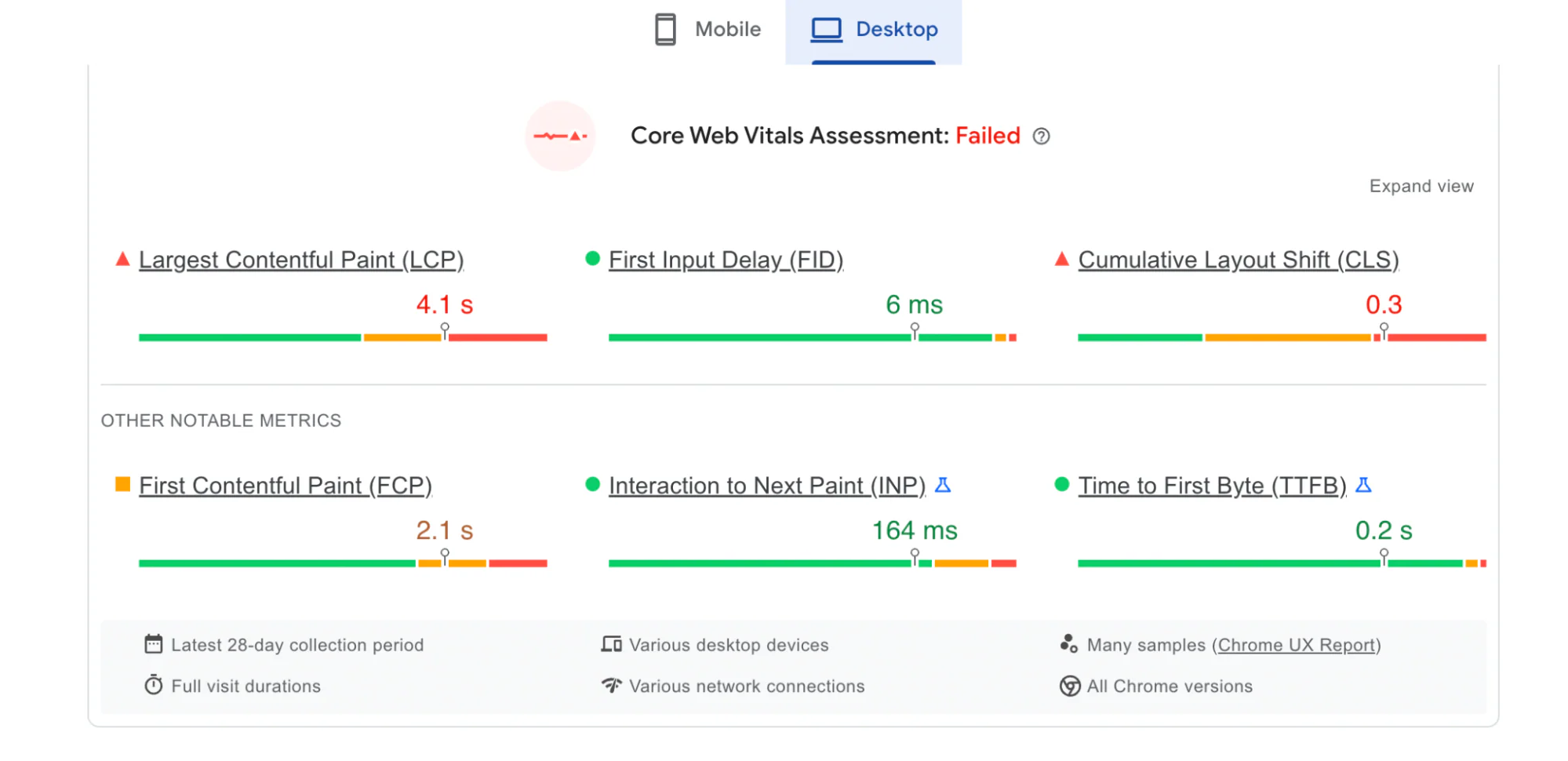Viewport: 1568px width, 761px height.
Task: Click the network connections Wi-Fi icon
Action: pyautogui.click(x=613, y=685)
